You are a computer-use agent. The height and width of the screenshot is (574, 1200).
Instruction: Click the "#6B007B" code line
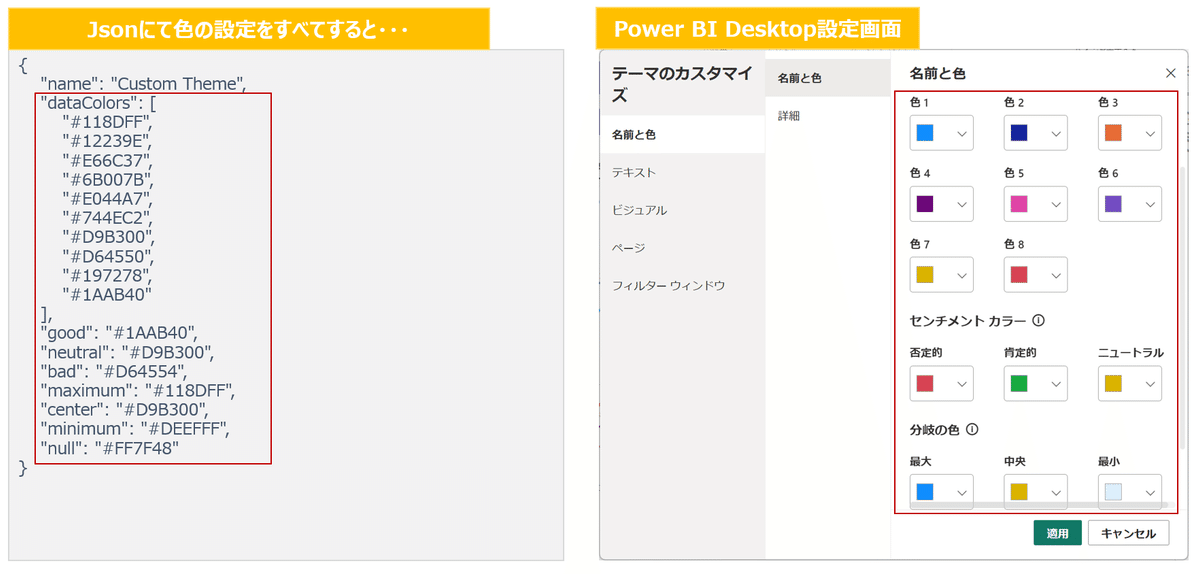pos(108,179)
